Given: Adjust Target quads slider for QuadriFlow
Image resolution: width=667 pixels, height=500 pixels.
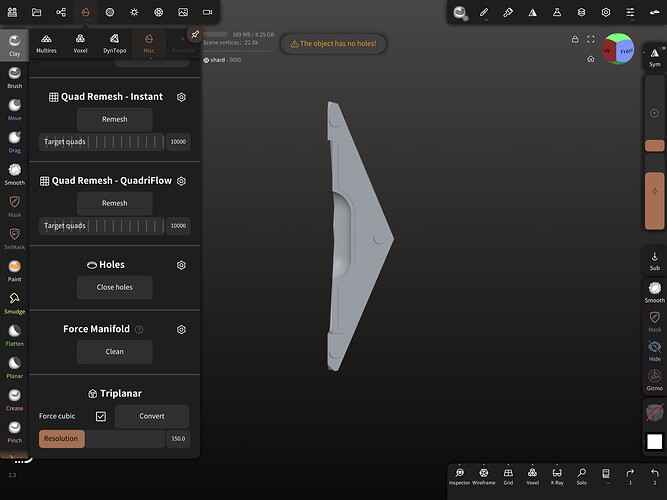Looking at the screenshot, I should point(102,226).
